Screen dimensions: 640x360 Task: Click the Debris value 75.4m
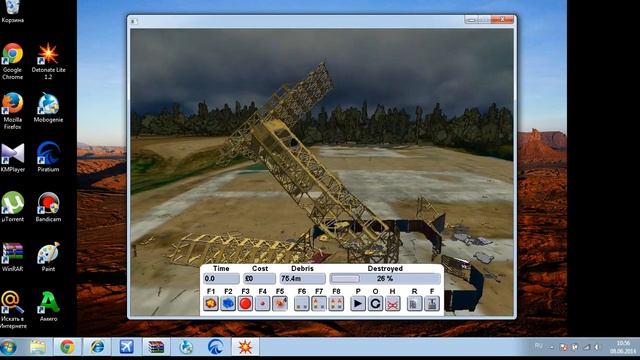coord(302,279)
